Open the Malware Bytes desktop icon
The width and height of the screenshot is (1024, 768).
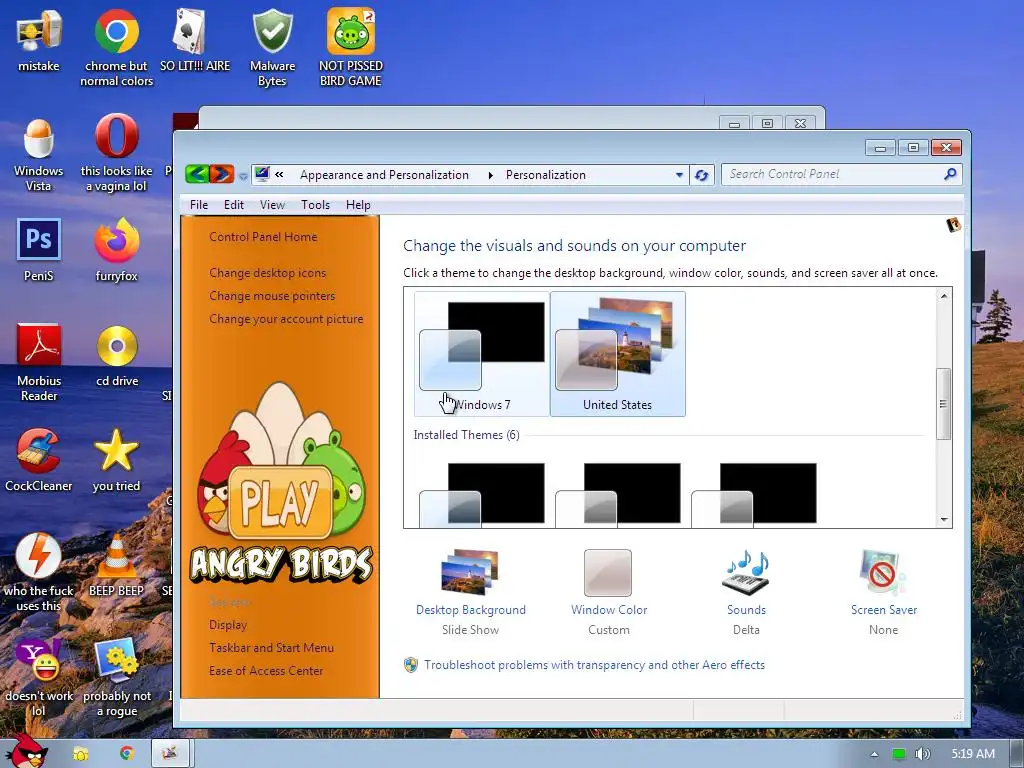[x=272, y=47]
